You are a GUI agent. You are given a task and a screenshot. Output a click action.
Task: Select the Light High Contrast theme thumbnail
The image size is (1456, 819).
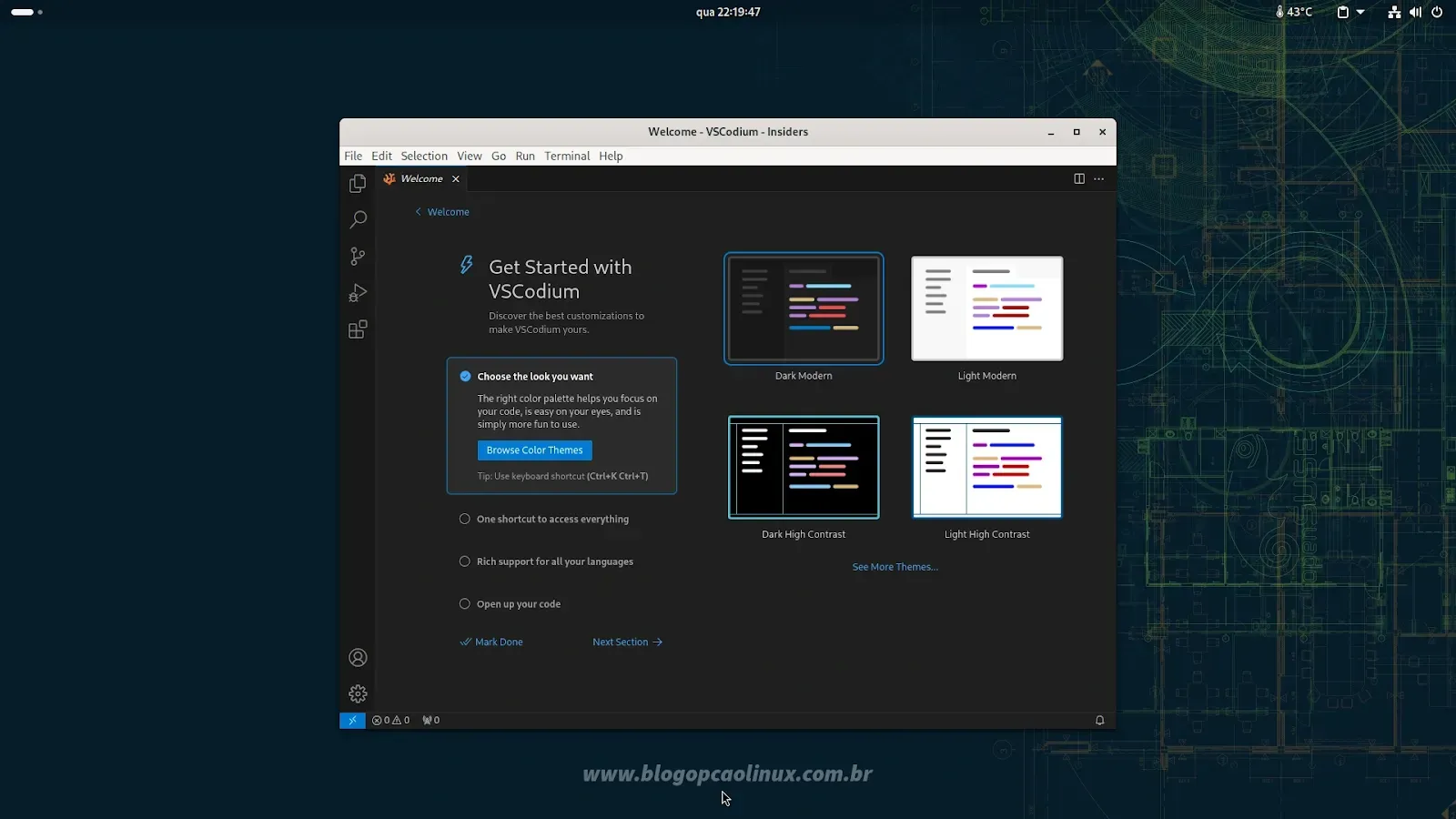point(987,468)
